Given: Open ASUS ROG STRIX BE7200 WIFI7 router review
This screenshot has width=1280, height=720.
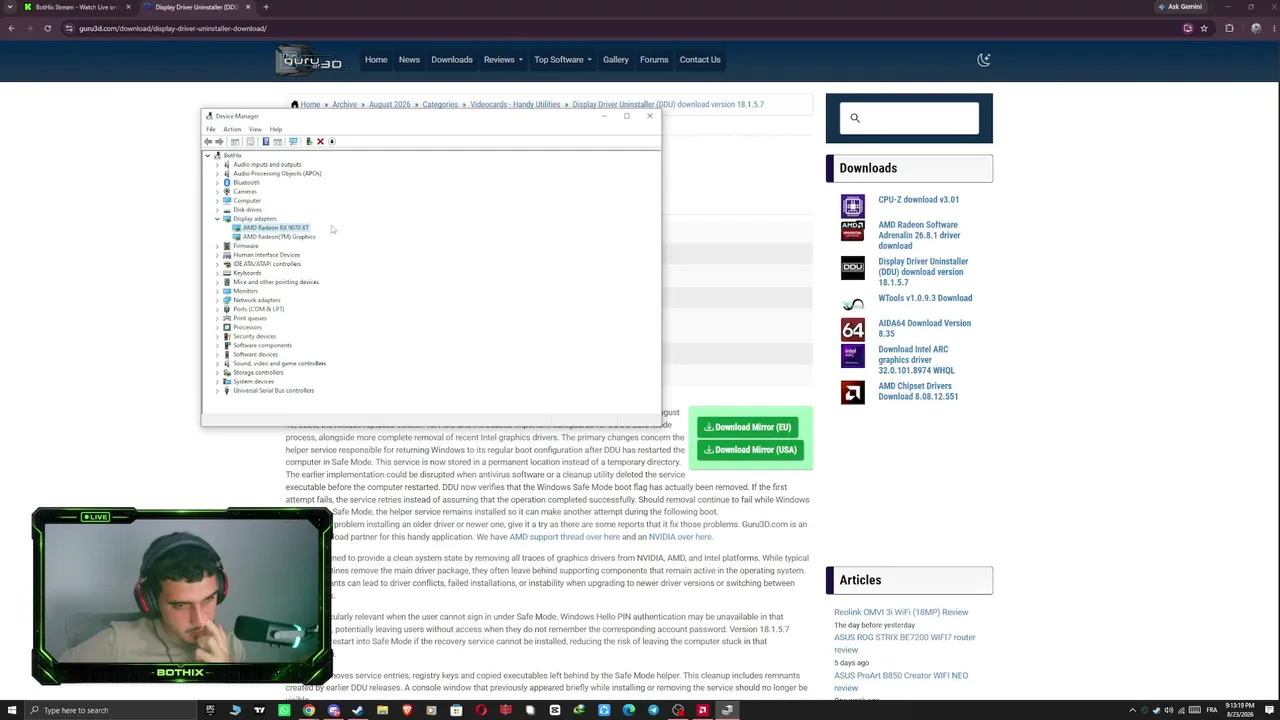Looking at the screenshot, I should pyautogui.click(x=905, y=643).
